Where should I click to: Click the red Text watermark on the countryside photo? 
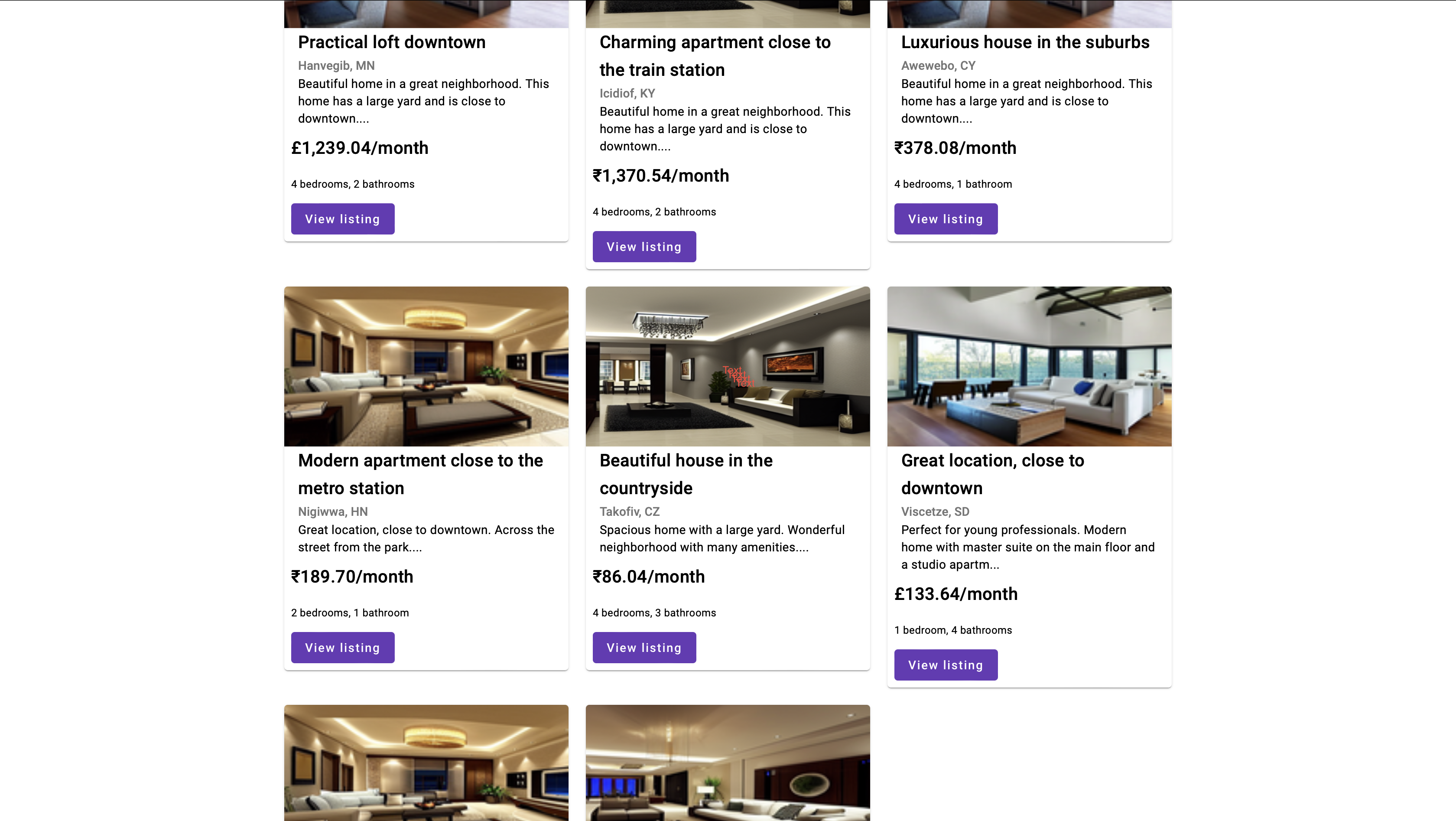coord(739,377)
